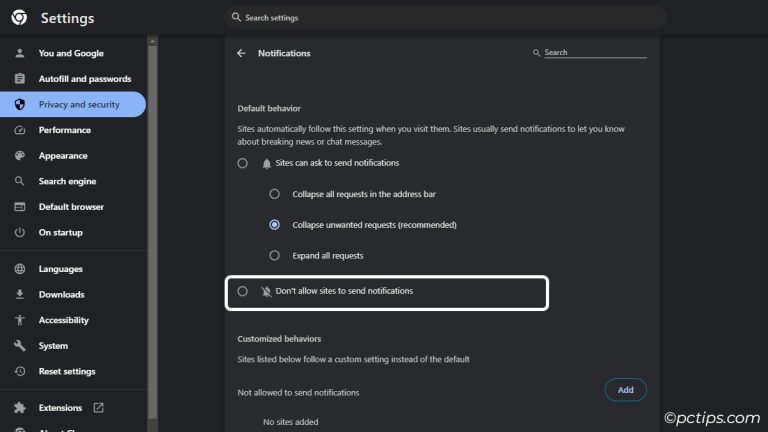
Task: Click the sidebar vertical scrollbar thumb
Action: click(152, 232)
